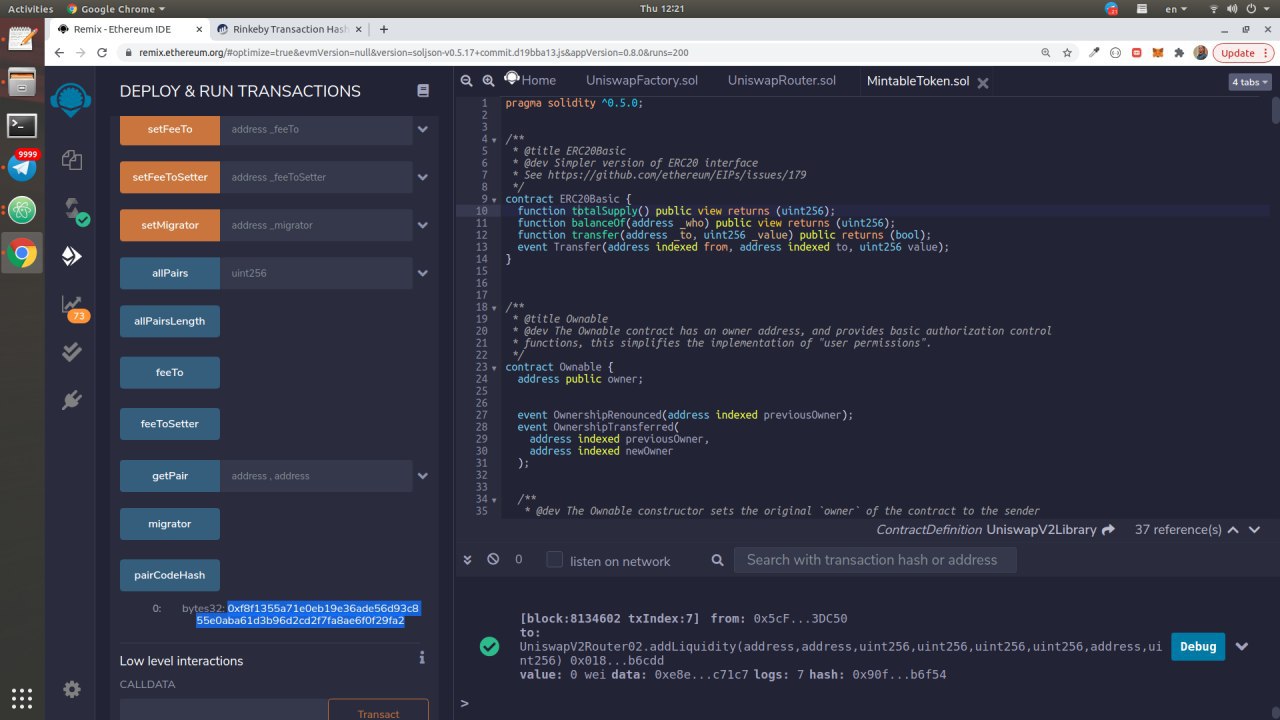Viewport: 1280px width, 720px height.
Task: Fold the comment block at line 4
Action: pos(495,139)
